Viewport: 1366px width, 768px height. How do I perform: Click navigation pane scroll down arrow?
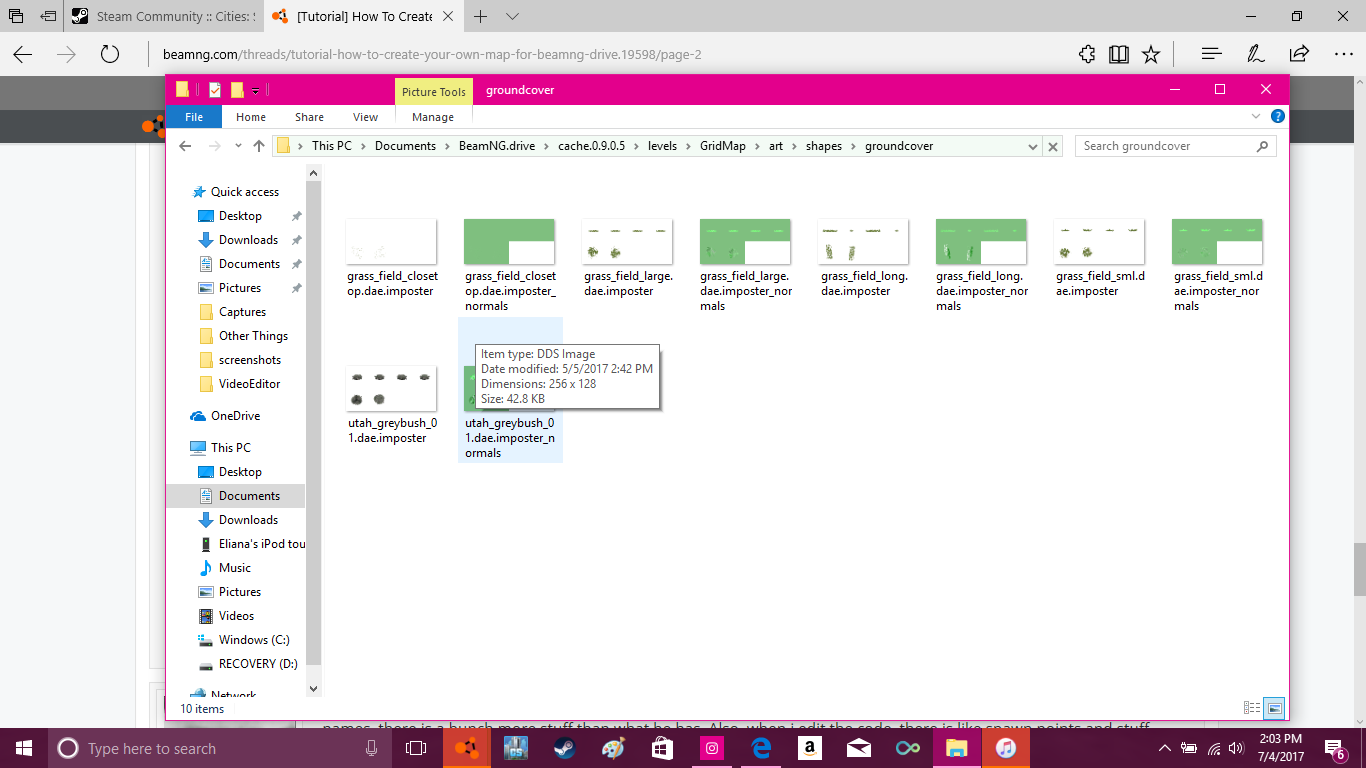point(314,688)
